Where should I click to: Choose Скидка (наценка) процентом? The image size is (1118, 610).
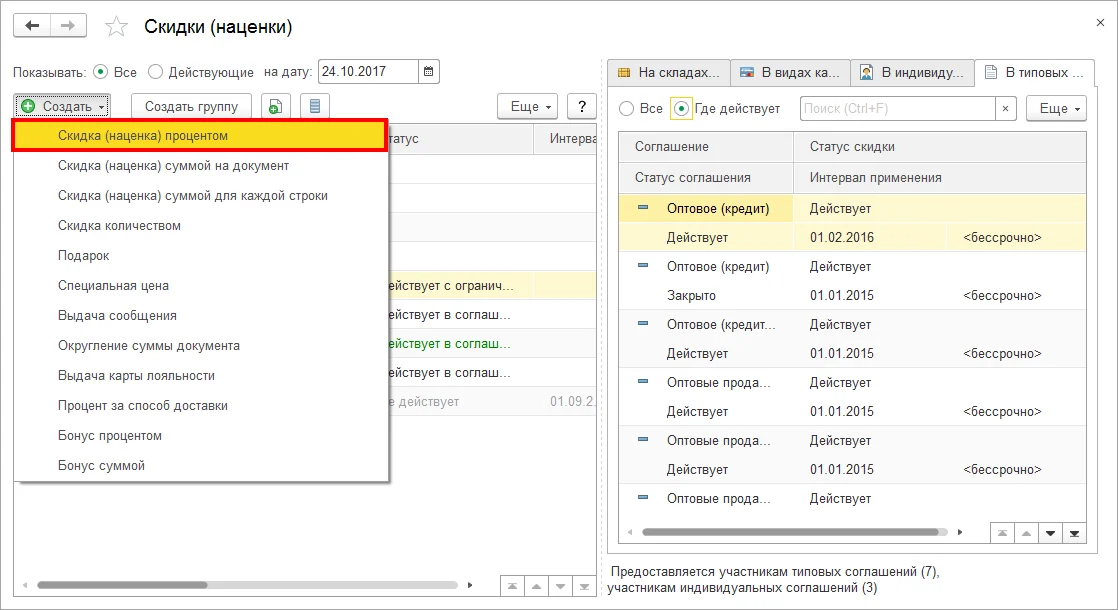tap(200, 135)
